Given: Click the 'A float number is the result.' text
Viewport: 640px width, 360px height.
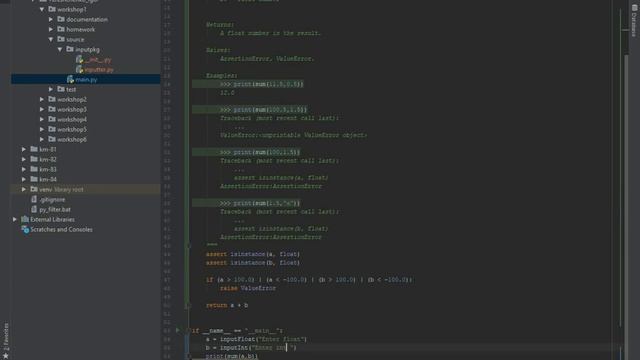Looking at the screenshot, I should tap(270, 33).
